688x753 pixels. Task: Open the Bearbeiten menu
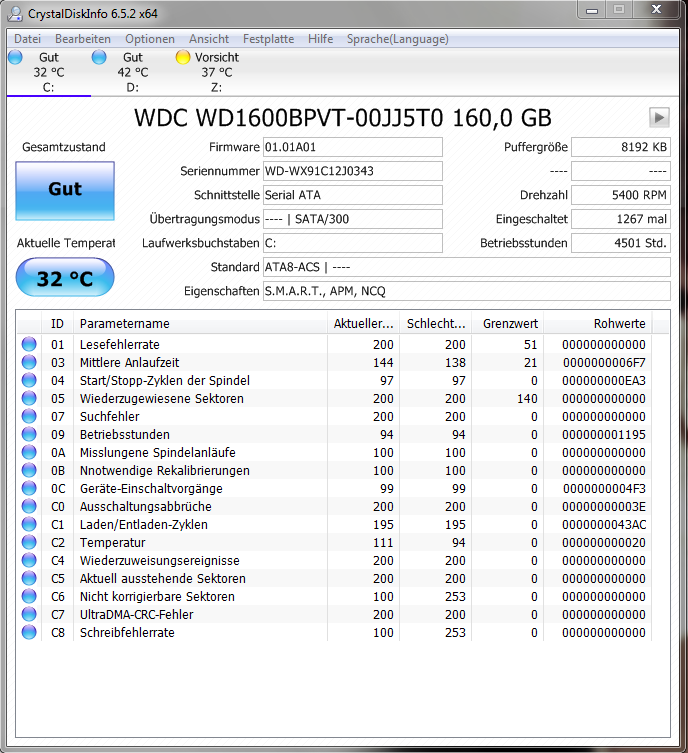coord(83,39)
